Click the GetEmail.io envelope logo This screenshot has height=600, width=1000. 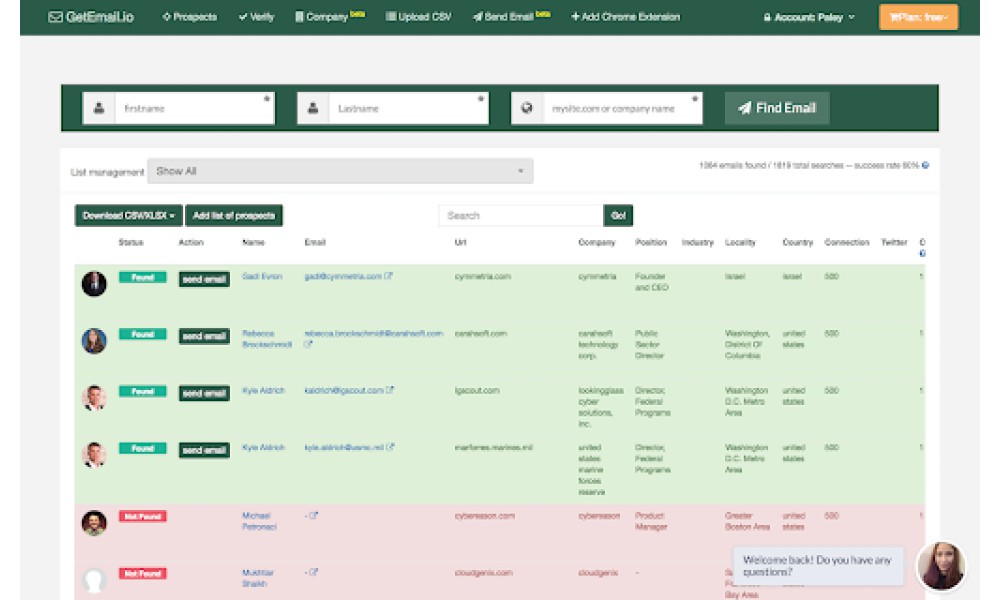(x=91, y=17)
